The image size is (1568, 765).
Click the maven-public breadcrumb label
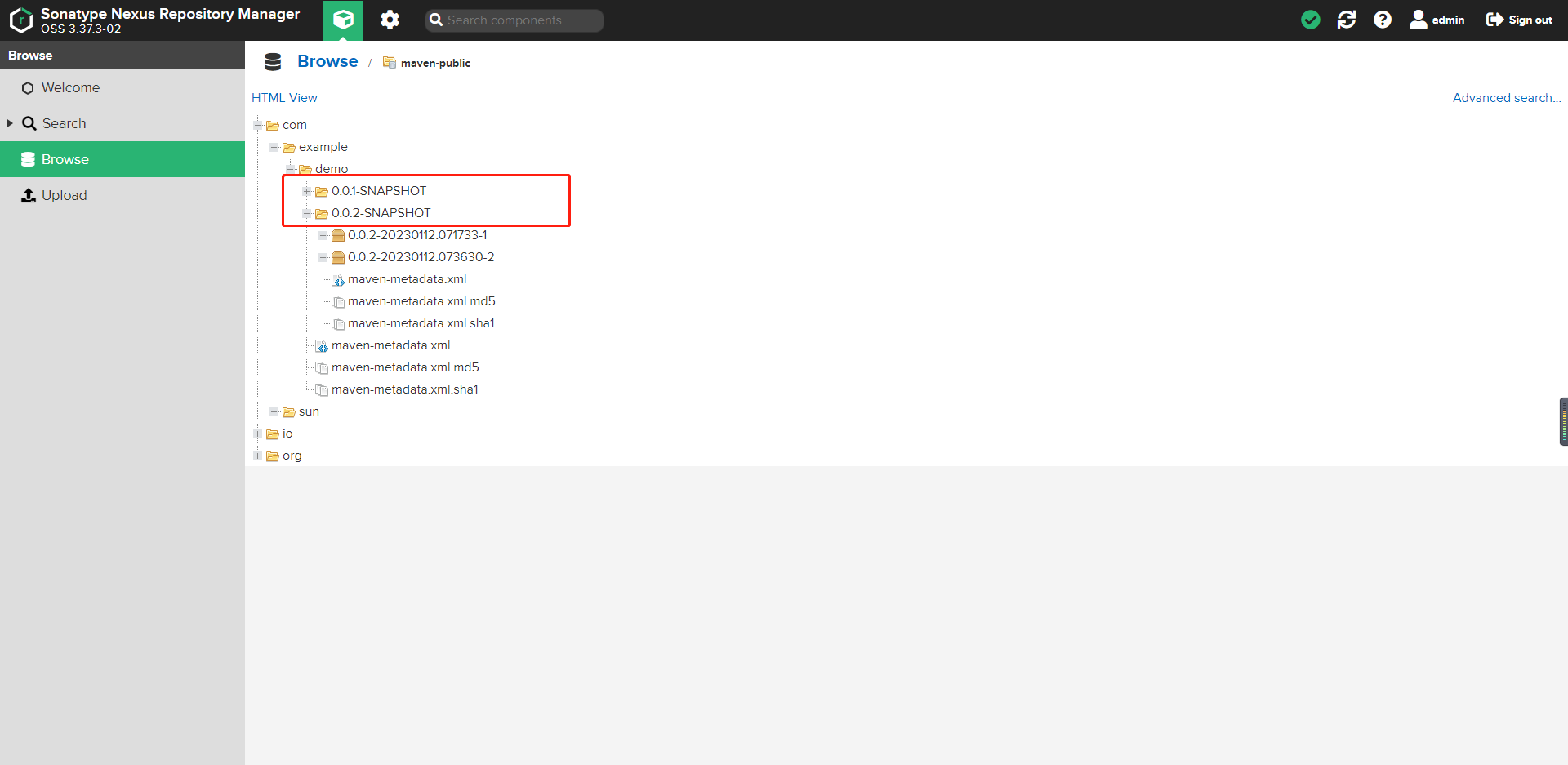(435, 63)
